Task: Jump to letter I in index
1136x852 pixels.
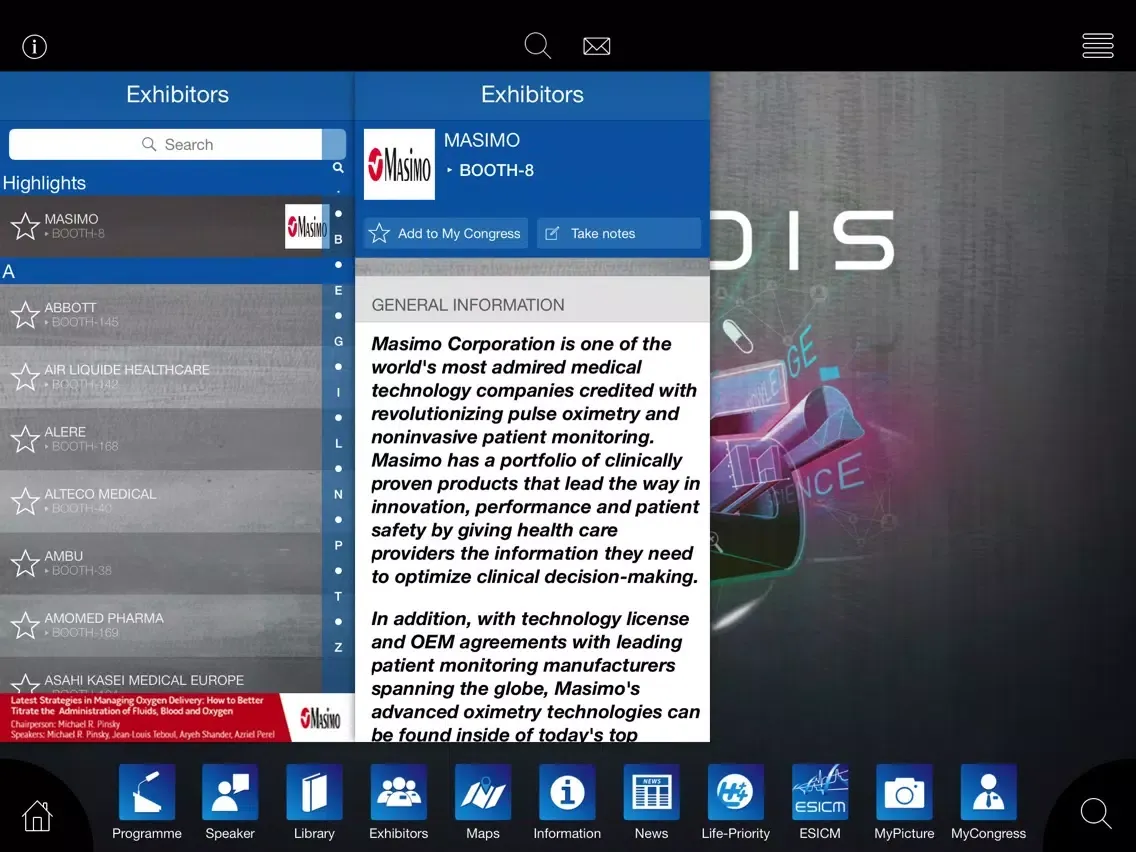Action: tap(338, 392)
